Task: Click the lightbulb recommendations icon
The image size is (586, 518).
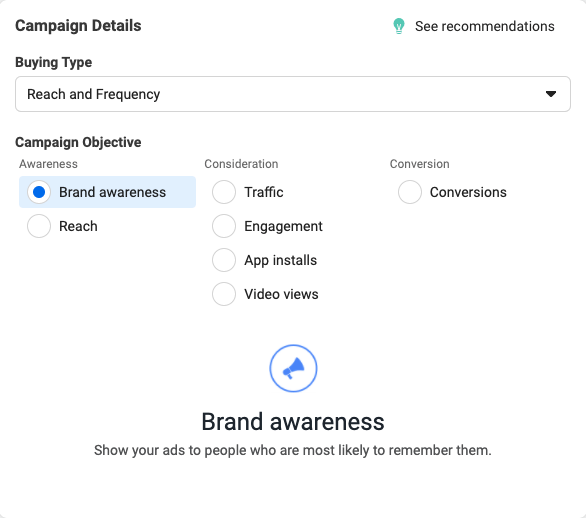Action: click(399, 26)
